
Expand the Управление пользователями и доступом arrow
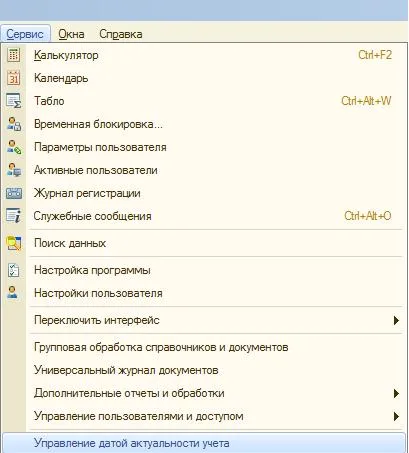(396, 416)
